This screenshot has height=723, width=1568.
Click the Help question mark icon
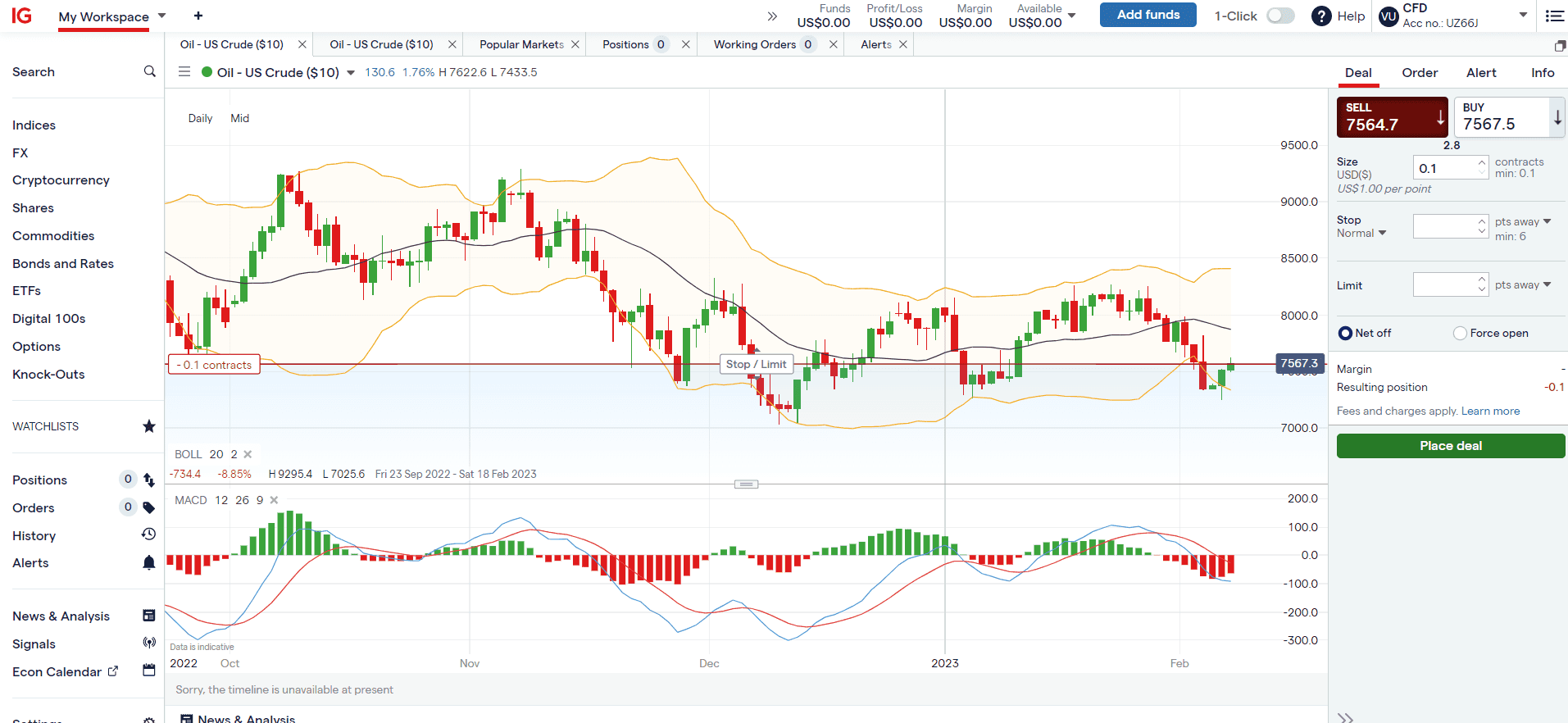click(1321, 16)
